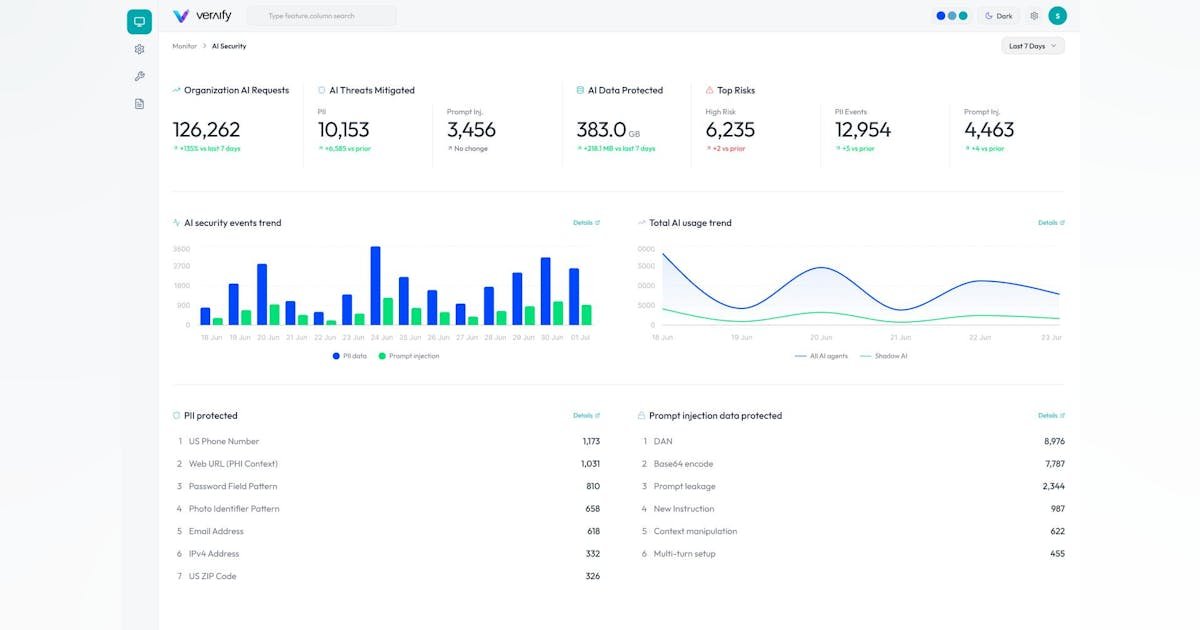Toggle Shadow AI legend line
1200x630 pixels.
[883, 356]
